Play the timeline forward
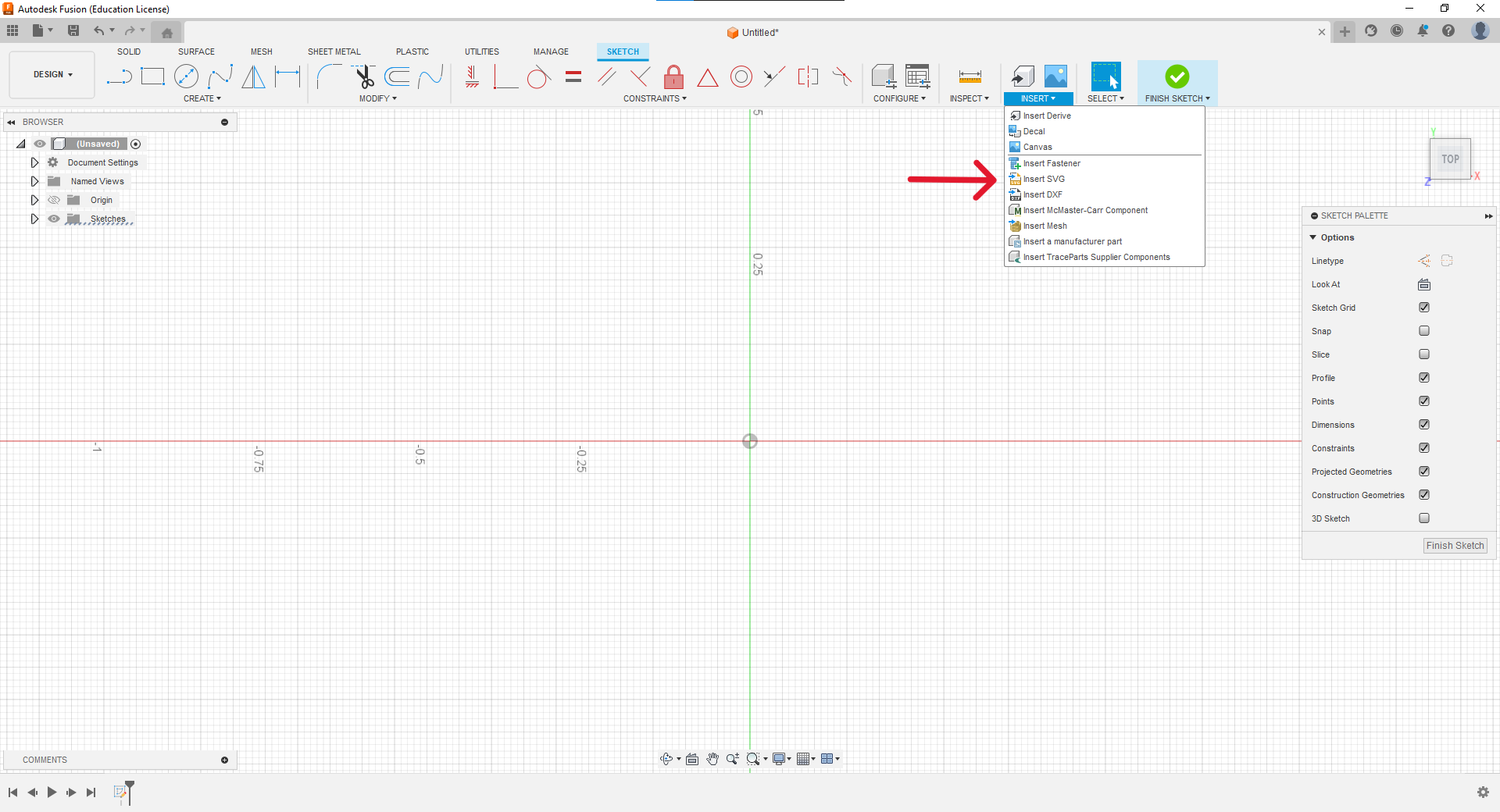 coord(52,792)
